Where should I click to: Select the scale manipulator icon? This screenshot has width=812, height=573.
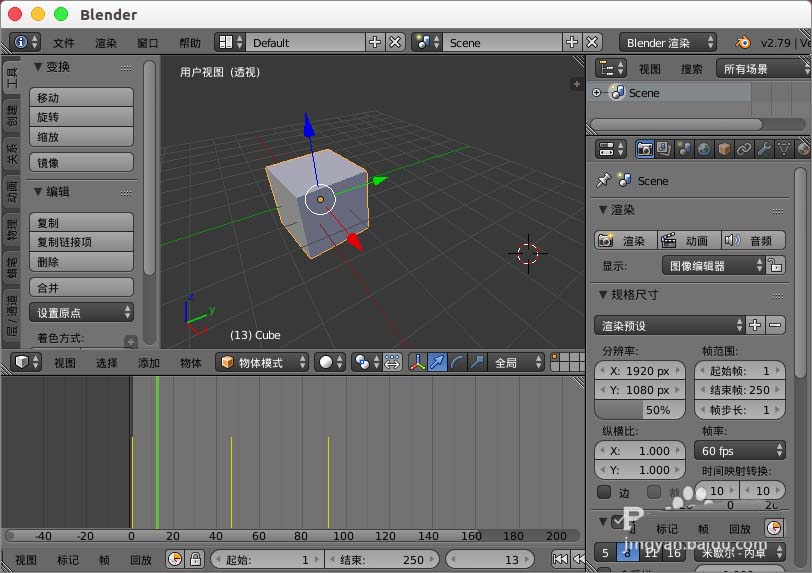pos(477,362)
